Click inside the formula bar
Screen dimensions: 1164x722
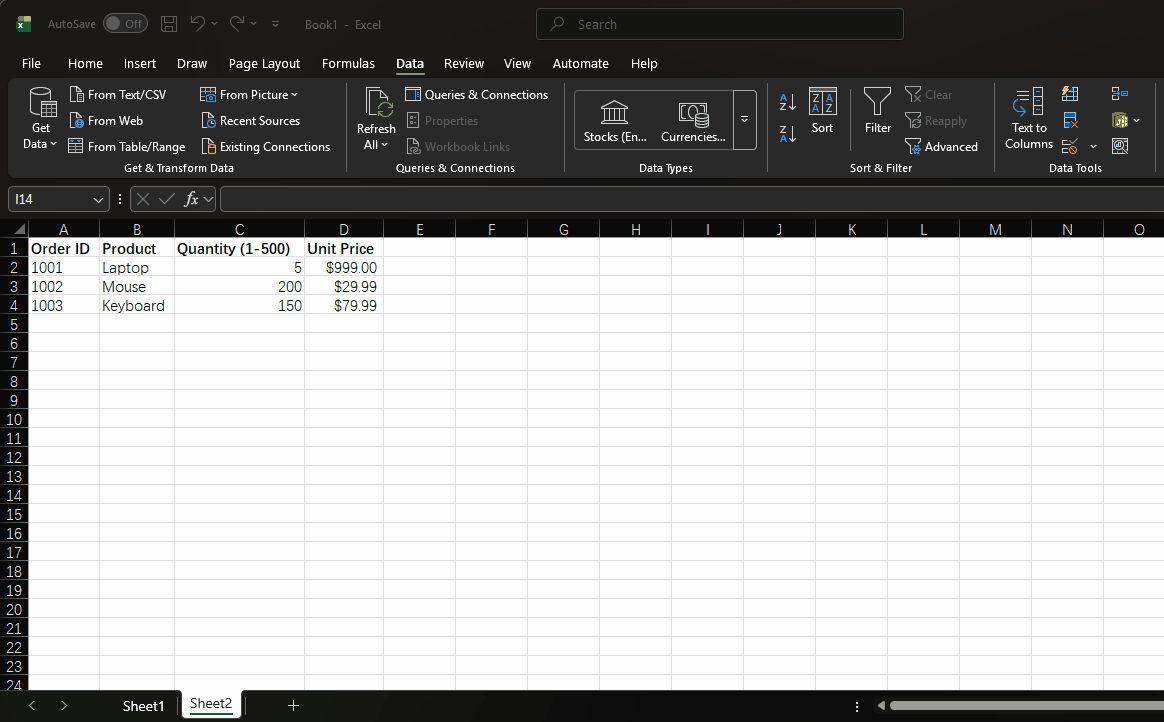click(x=600, y=199)
